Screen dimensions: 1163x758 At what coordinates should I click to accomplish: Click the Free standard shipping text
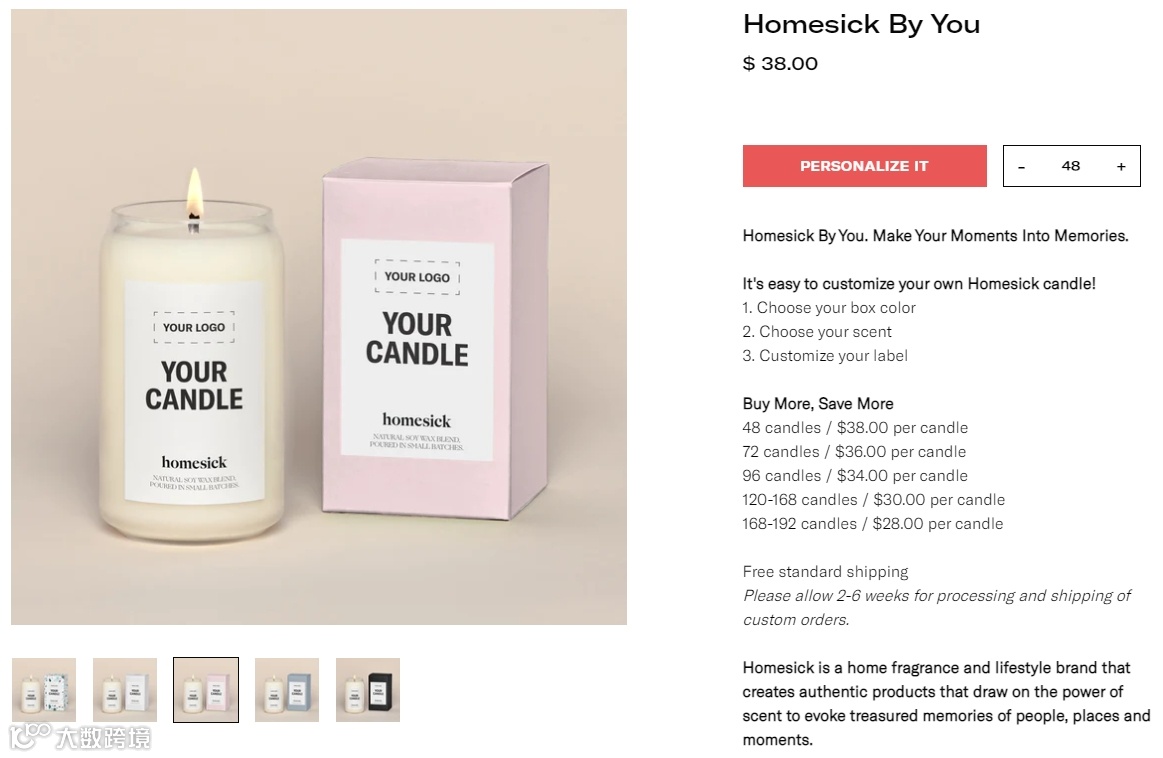[826, 572]
